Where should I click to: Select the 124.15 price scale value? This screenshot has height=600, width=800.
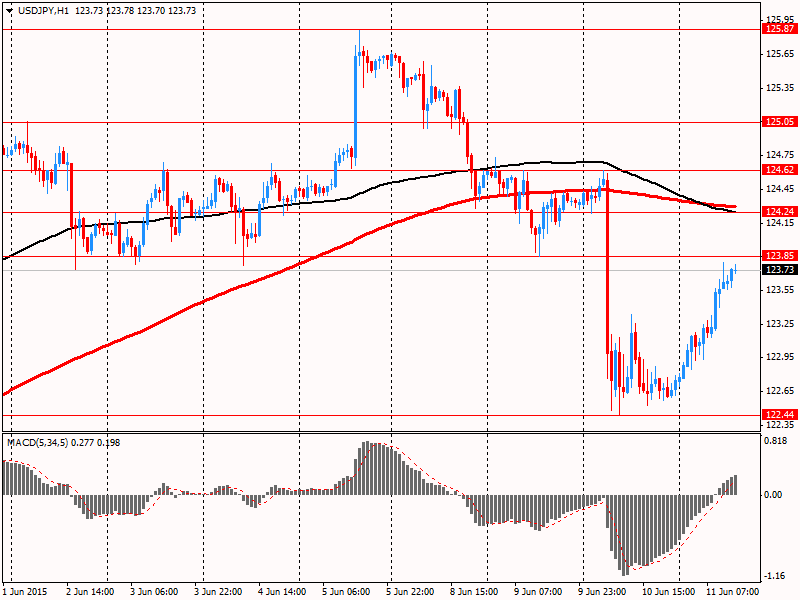[780, 223]
